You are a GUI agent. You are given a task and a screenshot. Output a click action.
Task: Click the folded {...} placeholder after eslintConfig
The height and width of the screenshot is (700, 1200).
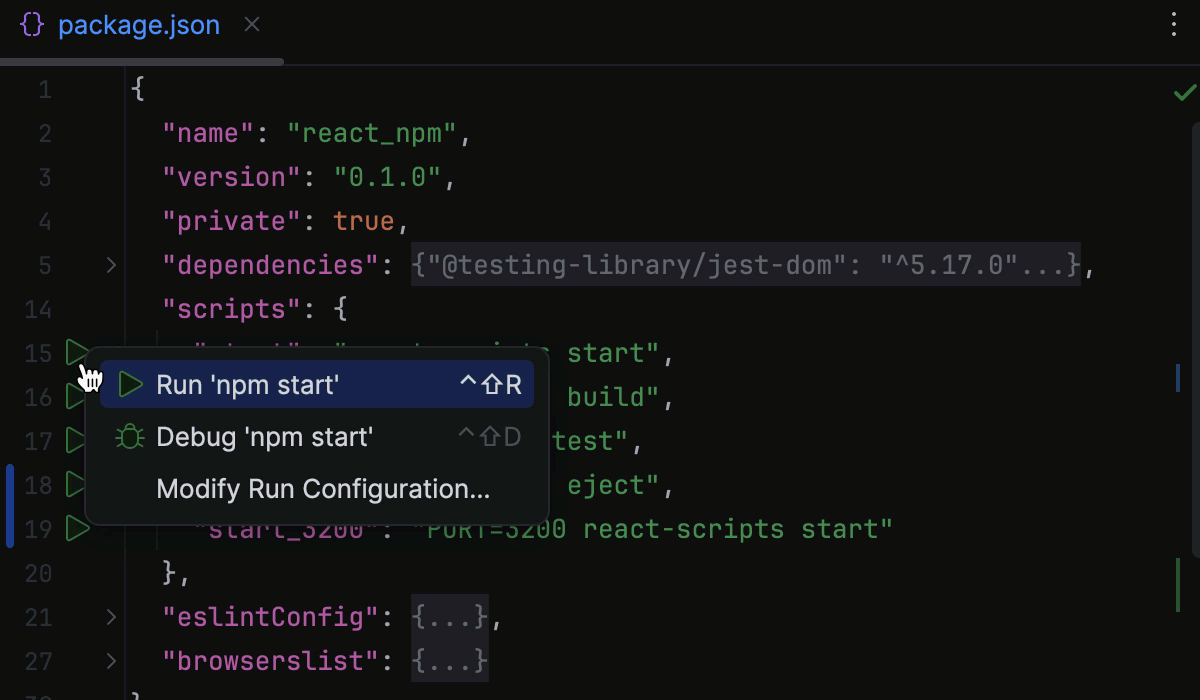click(448, 617)
